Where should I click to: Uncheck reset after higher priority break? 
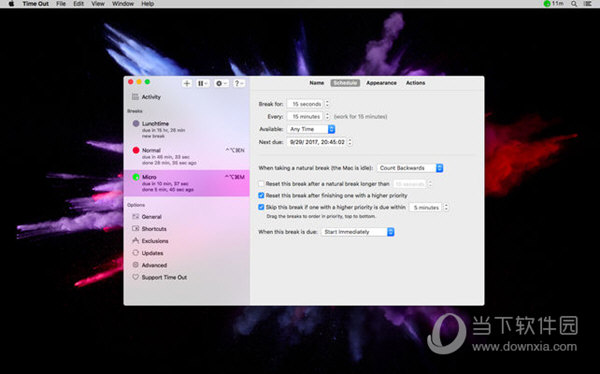[261, 195]
